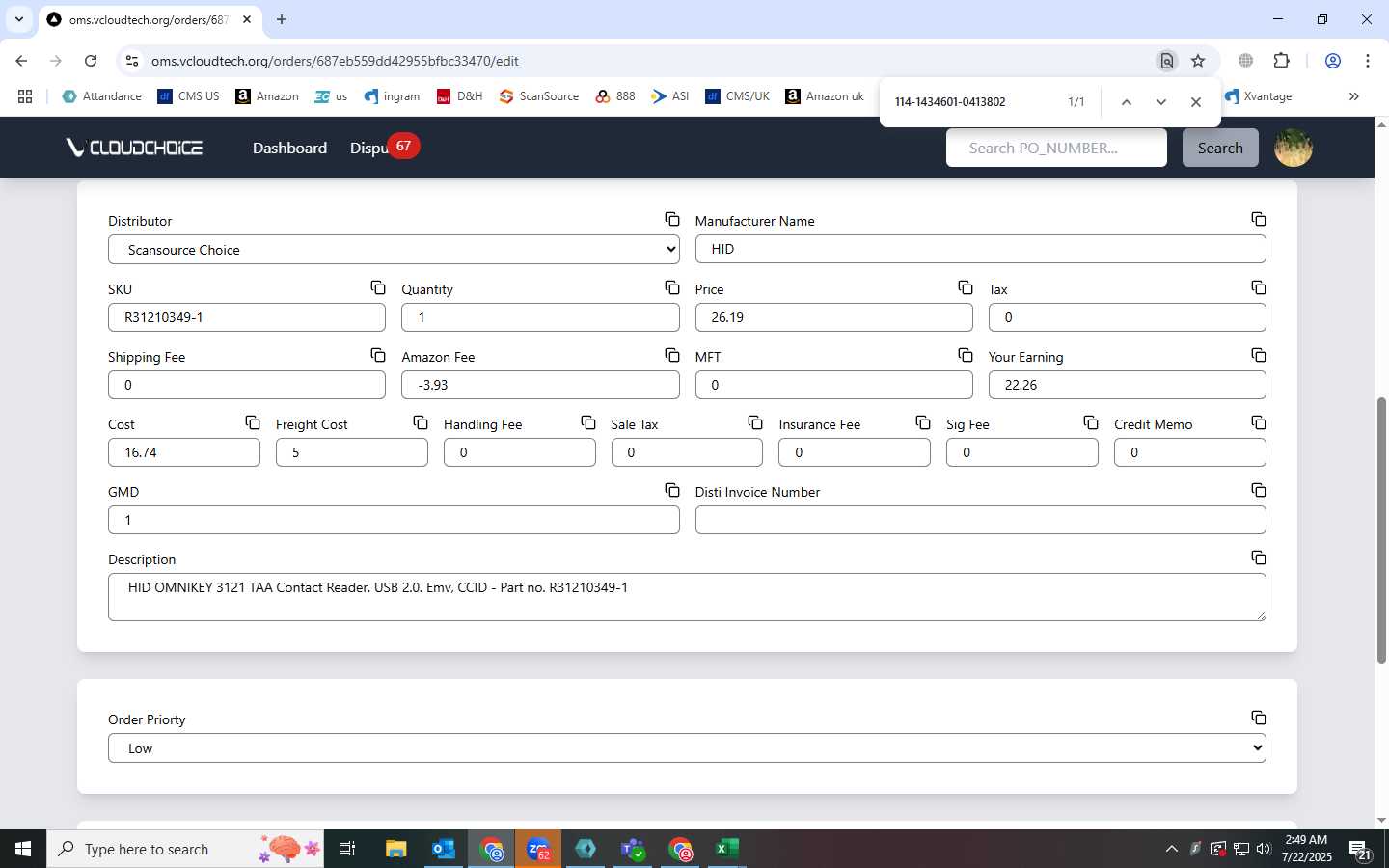Screen dimensions: 1389x868
Task: Click the browser address bar URL
Action: [335, 61]
